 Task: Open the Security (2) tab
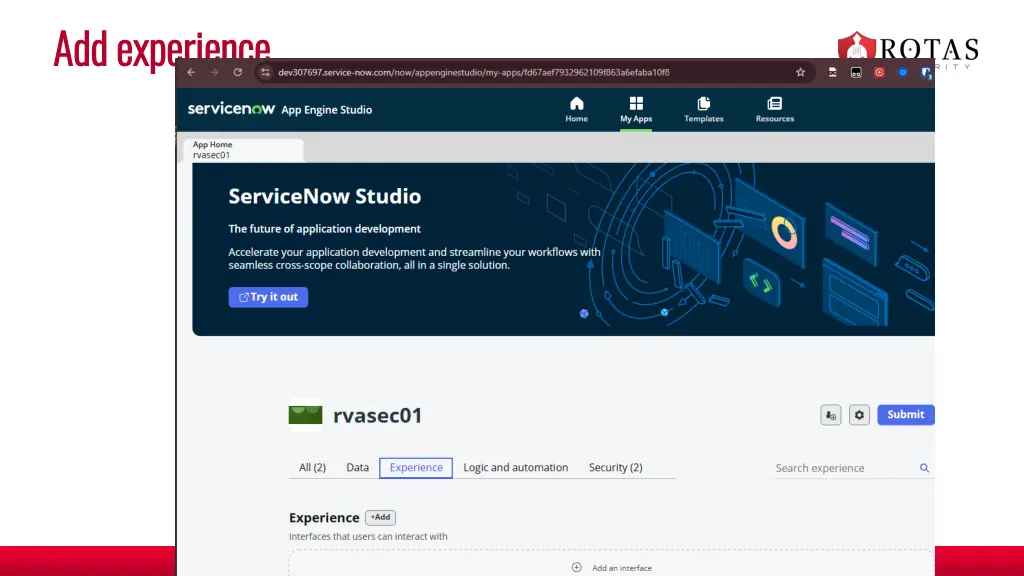[616, 468]
